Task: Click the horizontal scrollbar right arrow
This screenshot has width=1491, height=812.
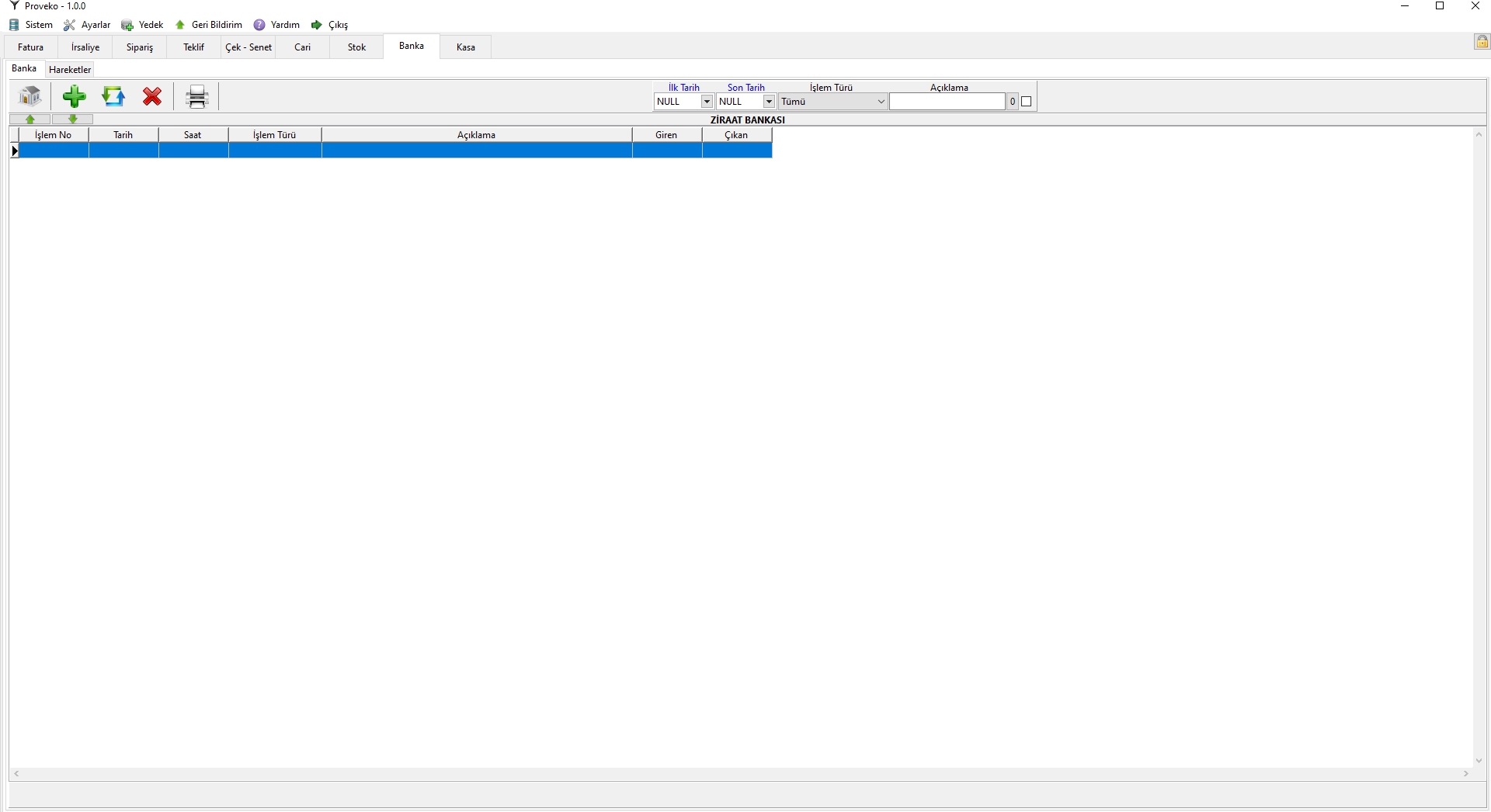Action: click(1466, 774)
